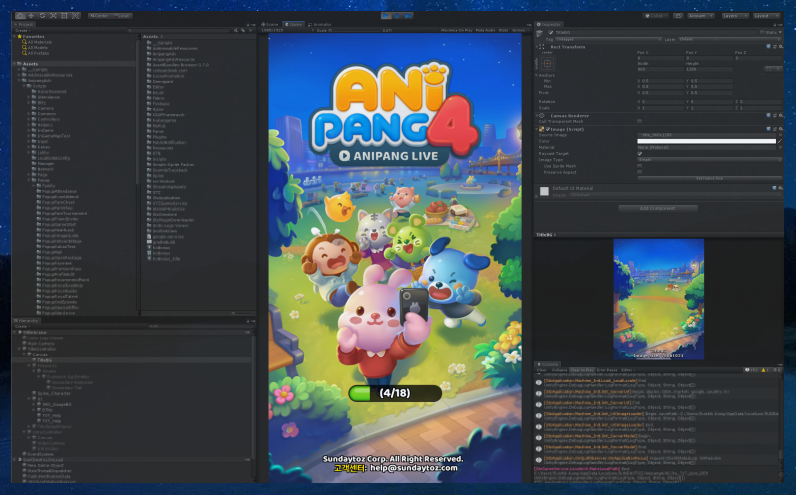Pick color with the eyedropper icon
This screenshot has height=495, width=796.
pyautogui.click(x=780, y=141)
